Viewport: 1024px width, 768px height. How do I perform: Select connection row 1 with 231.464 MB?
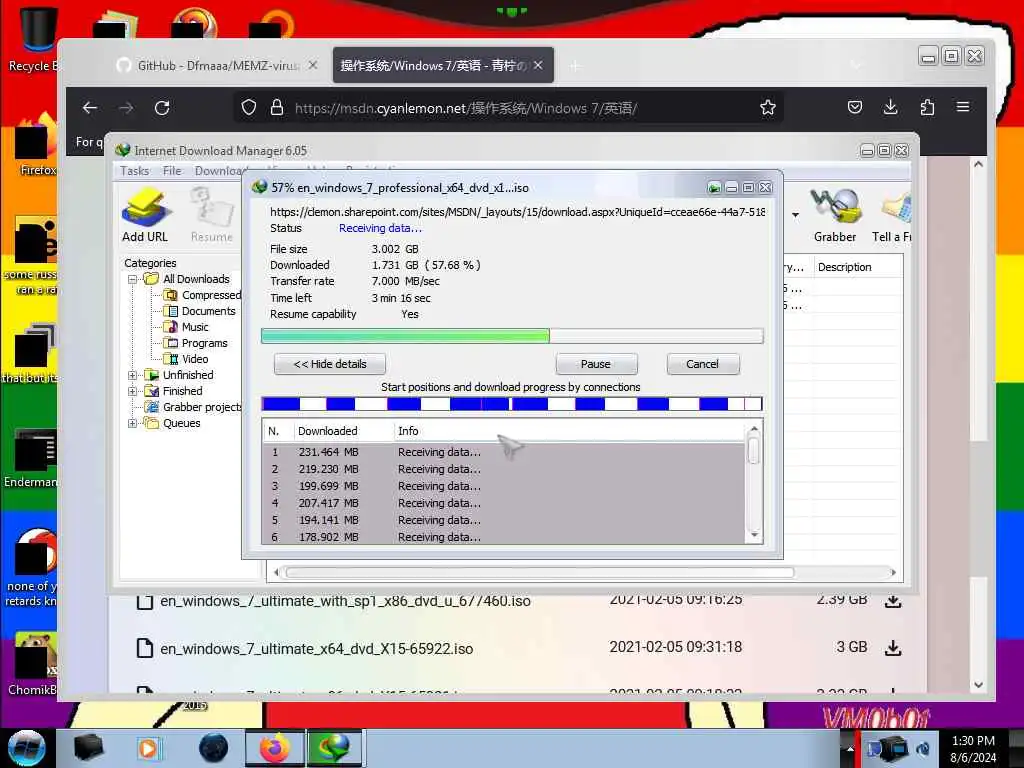pyautogui.click(x=504, y=452)
